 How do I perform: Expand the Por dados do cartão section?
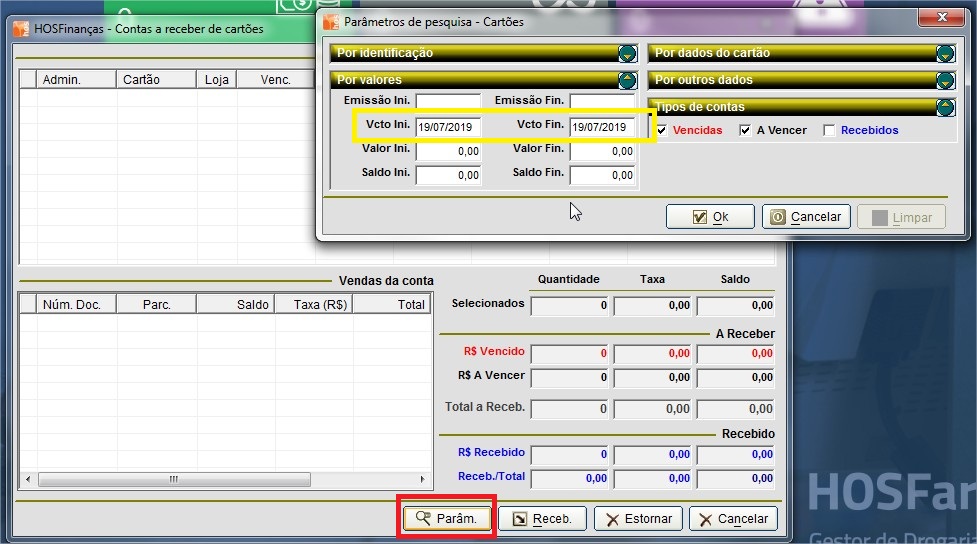coord(945,54)
